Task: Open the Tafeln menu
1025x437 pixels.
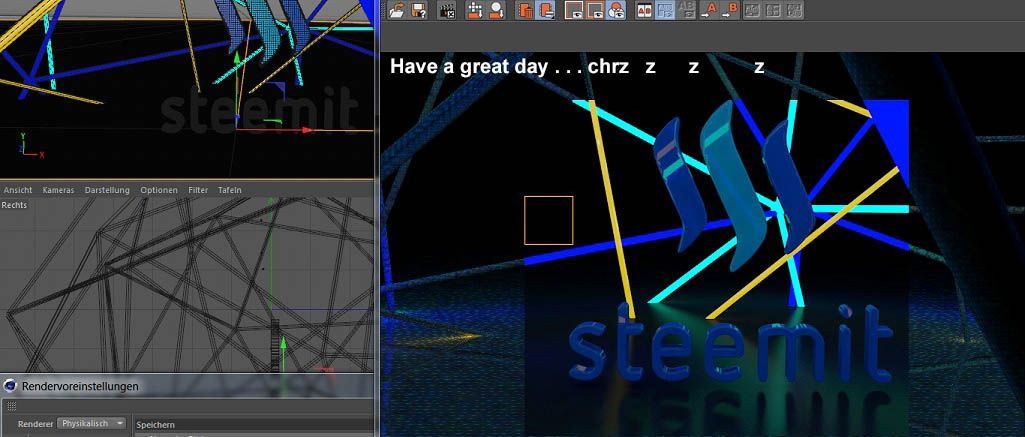Action: pyautogui.click(x=229, y=190)
